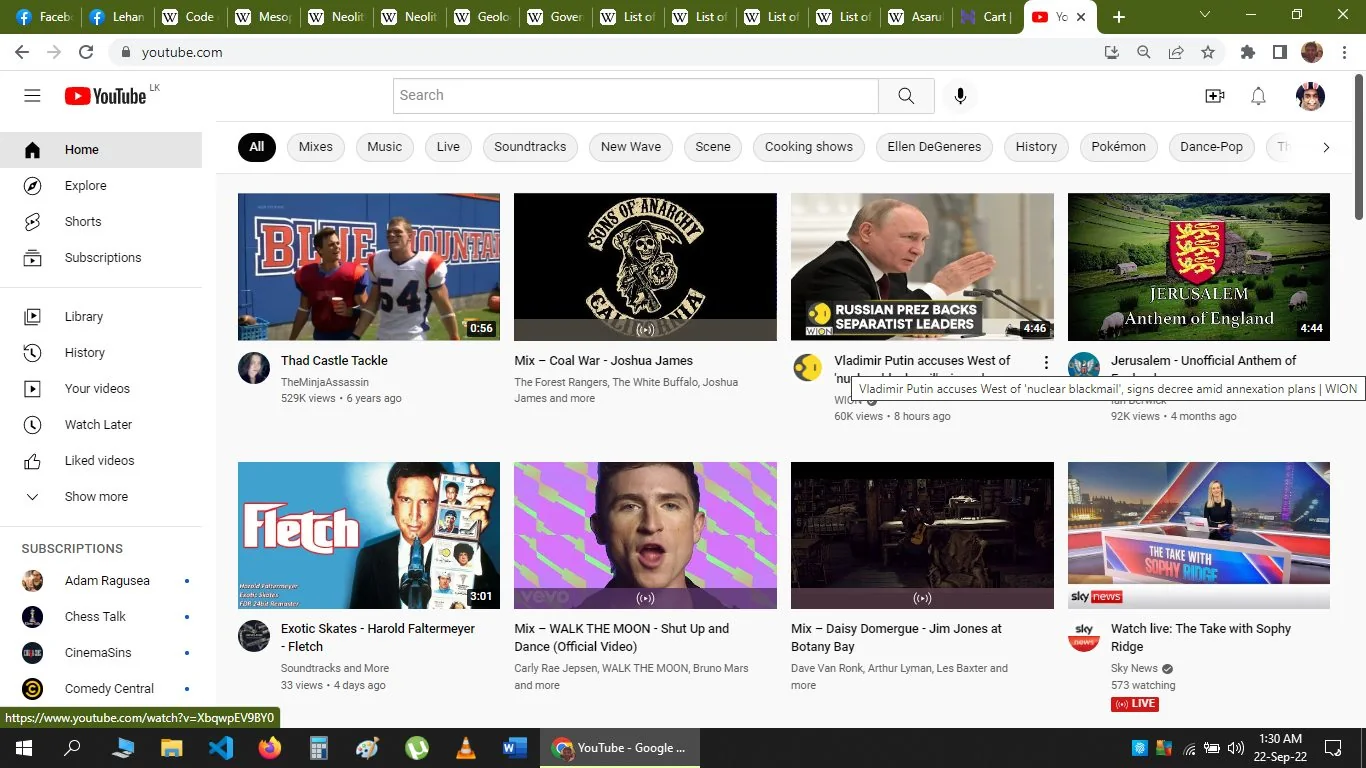1366x768 pixels.
Task: Start voice search with the microphone
Action: [x=960, y=96]
